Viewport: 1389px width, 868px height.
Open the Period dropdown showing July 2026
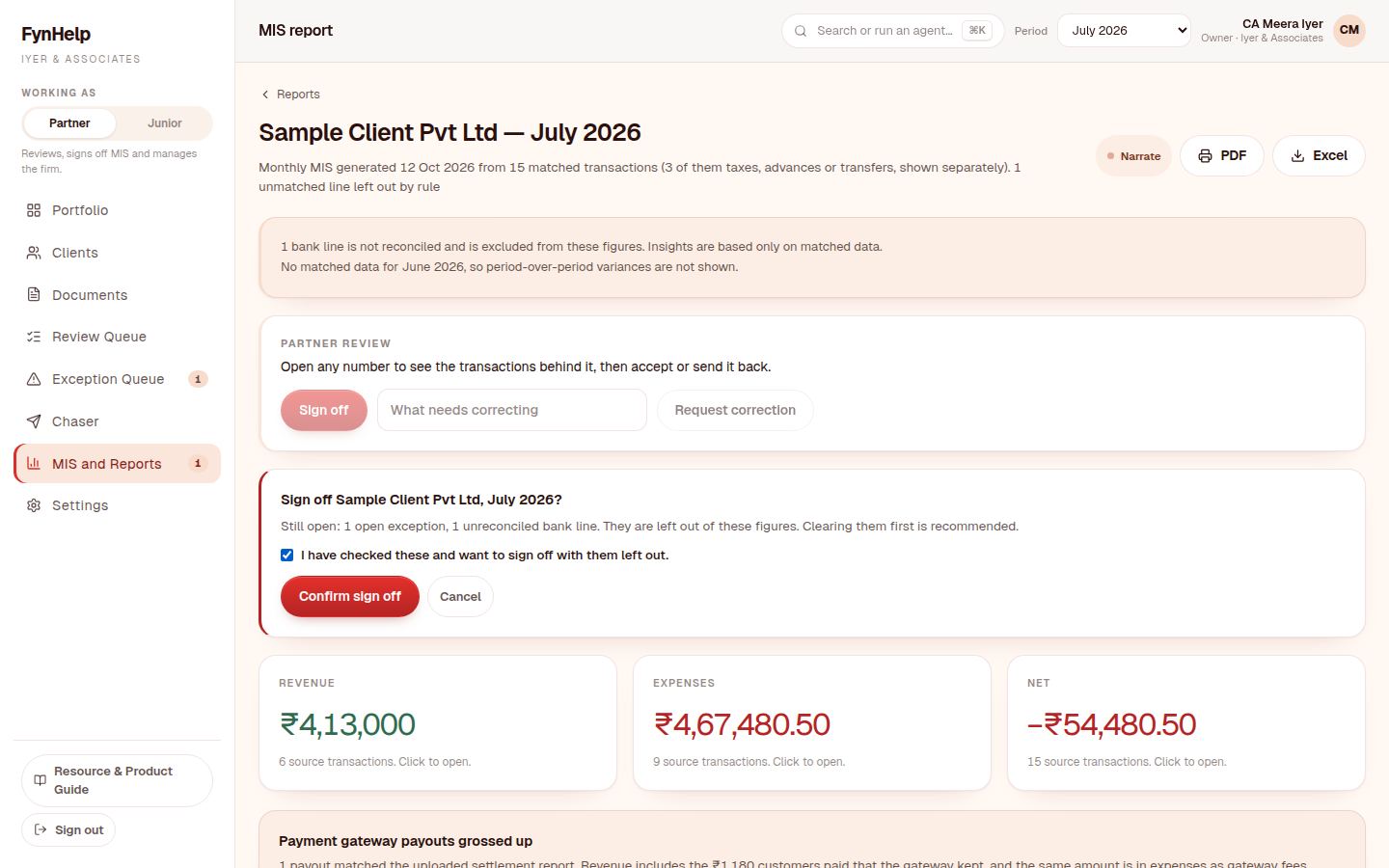pyautogui.click(x=1124, y=31)
